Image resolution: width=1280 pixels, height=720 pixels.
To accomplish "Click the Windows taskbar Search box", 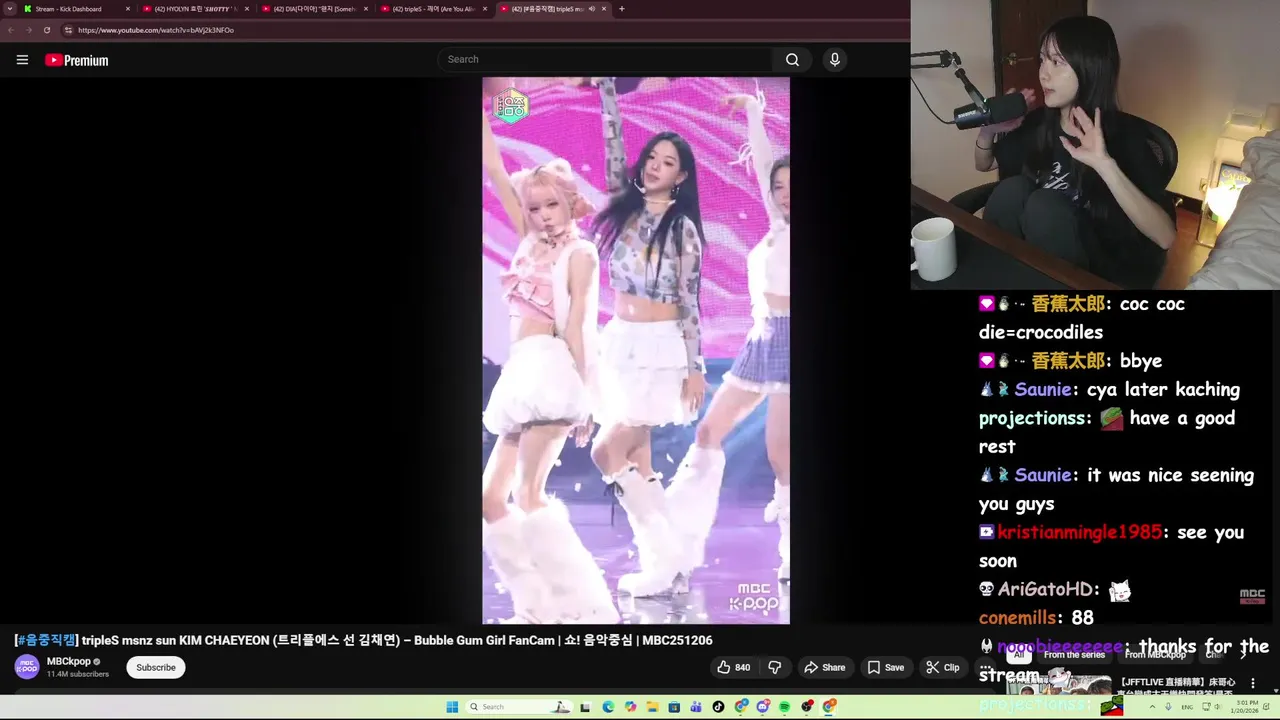I will click(x=519, y=707).
